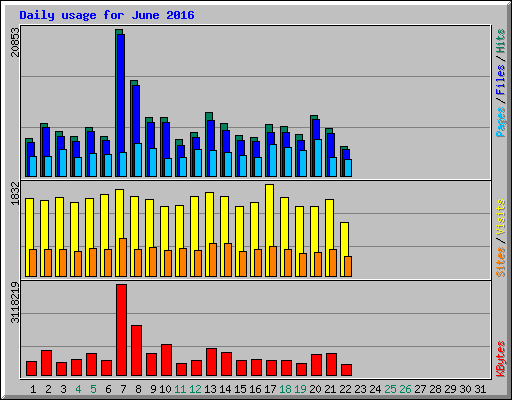512x400 pixels.
Task: Select the red KBytes bar for day 7
Action: (121, 330)
